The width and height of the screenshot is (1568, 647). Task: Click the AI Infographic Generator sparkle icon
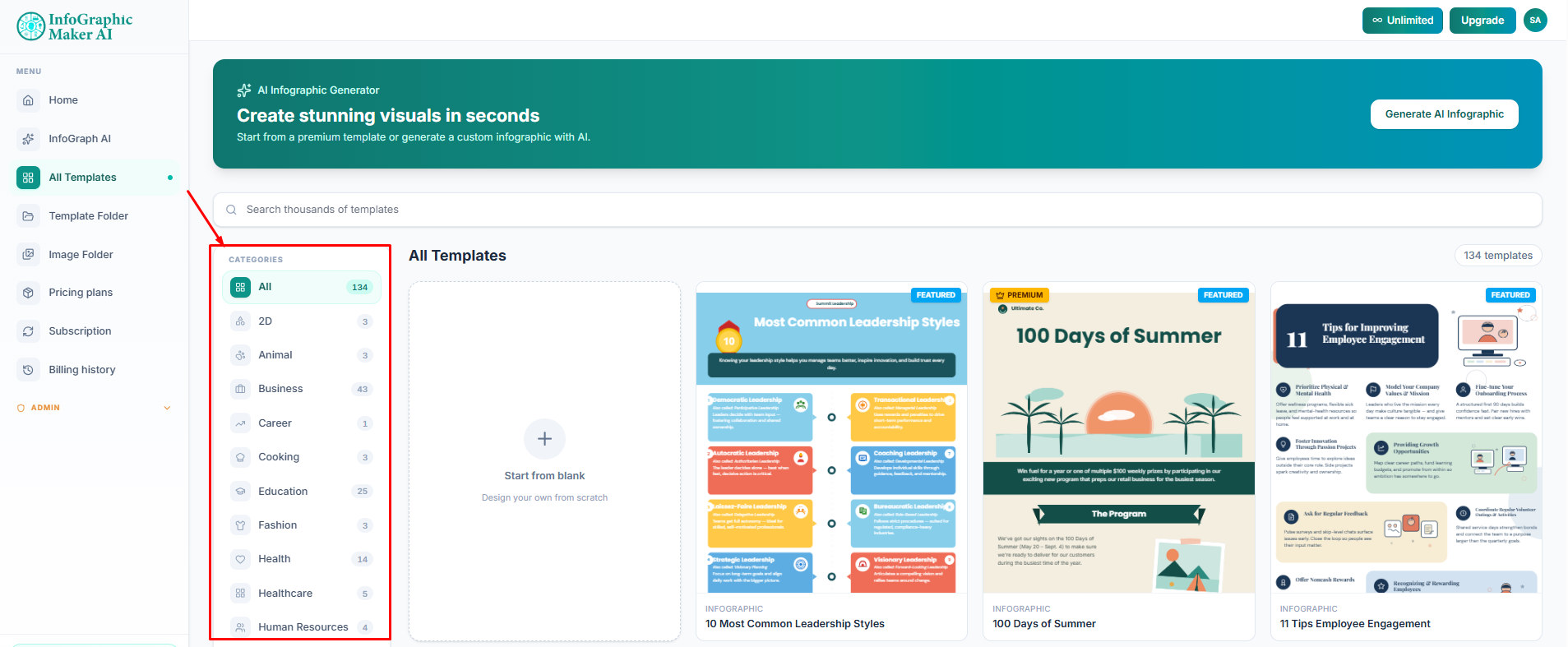pos(244,90)
